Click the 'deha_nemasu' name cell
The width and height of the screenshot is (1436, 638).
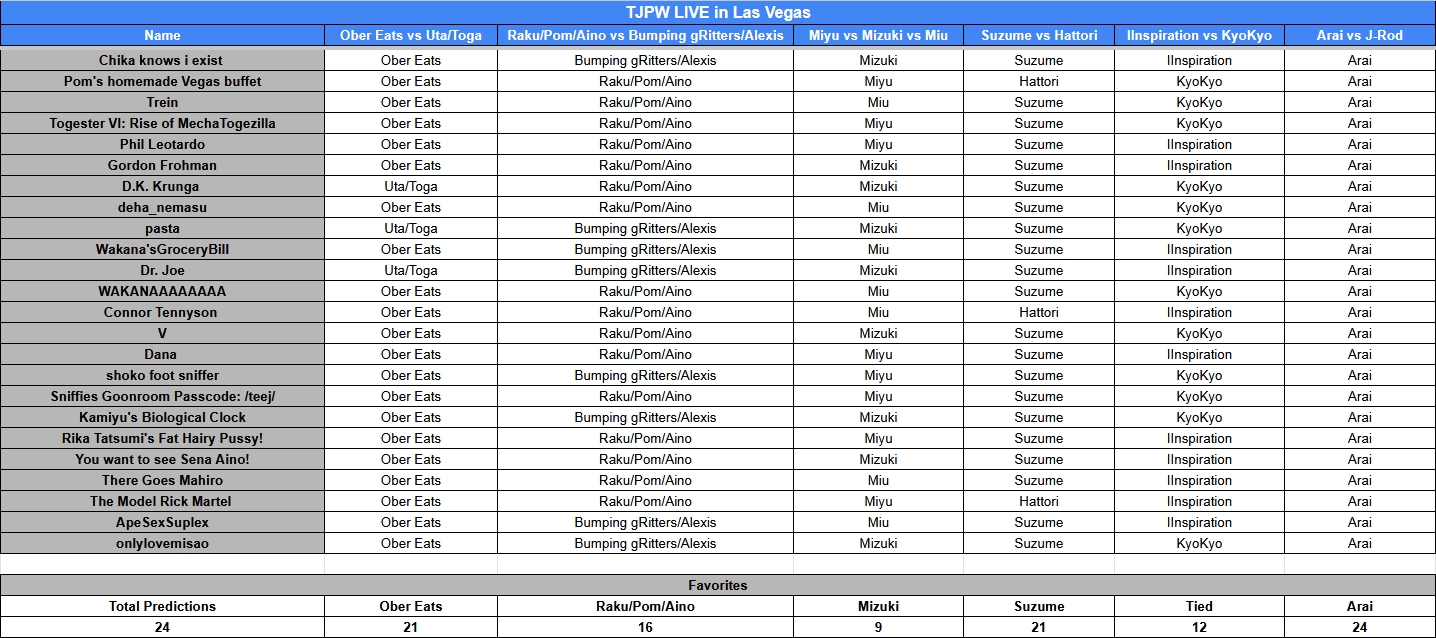coord(162,207)
